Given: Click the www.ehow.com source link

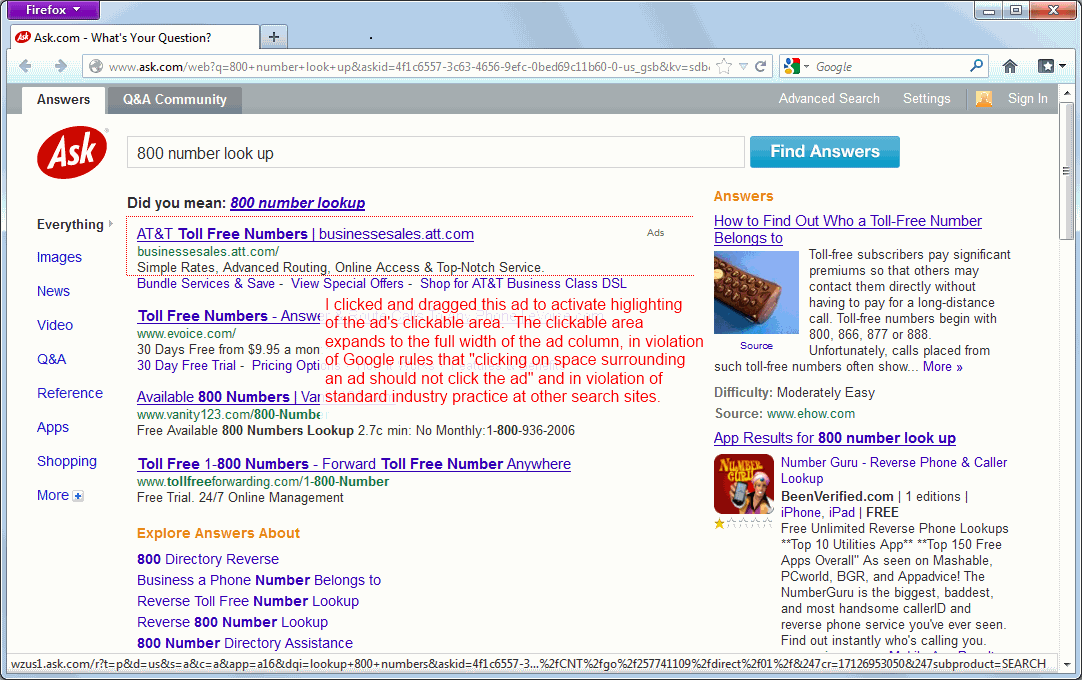Looking at the screenshot, I should point(811,414).
